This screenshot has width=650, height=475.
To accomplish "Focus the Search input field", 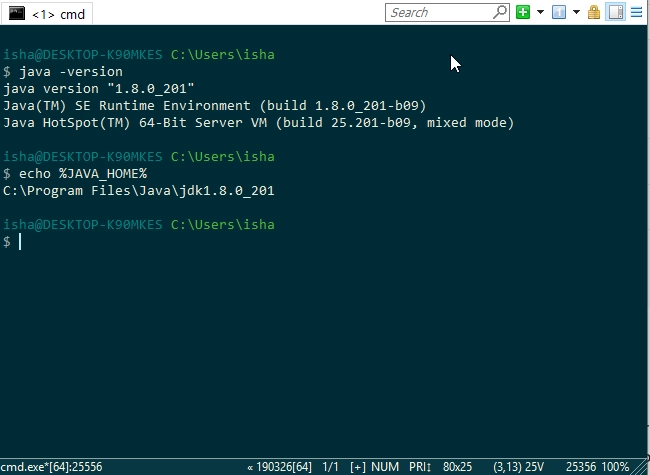I will [x=439, y=12].
